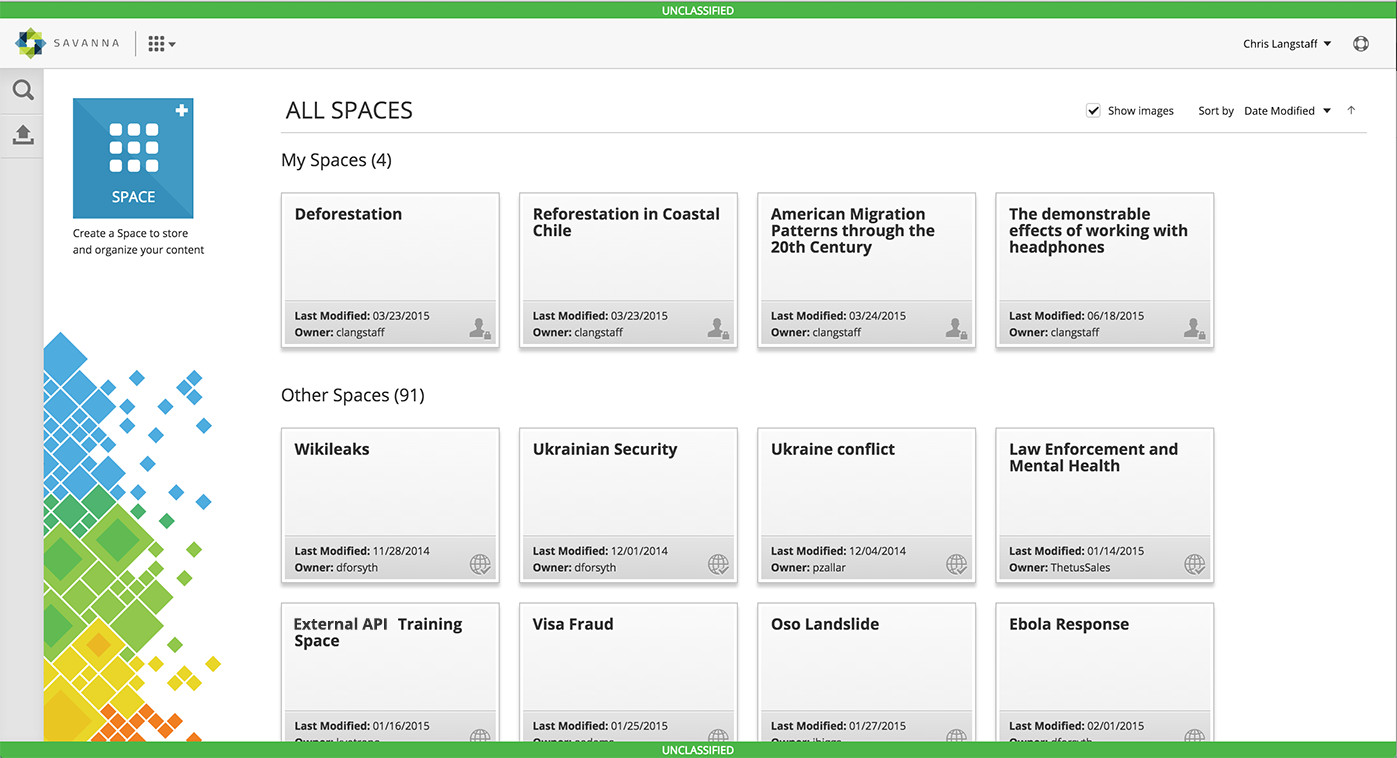The image size is (1397, 758).
Task: Click user icon on headphones space card
Action: coord(1194,328)
